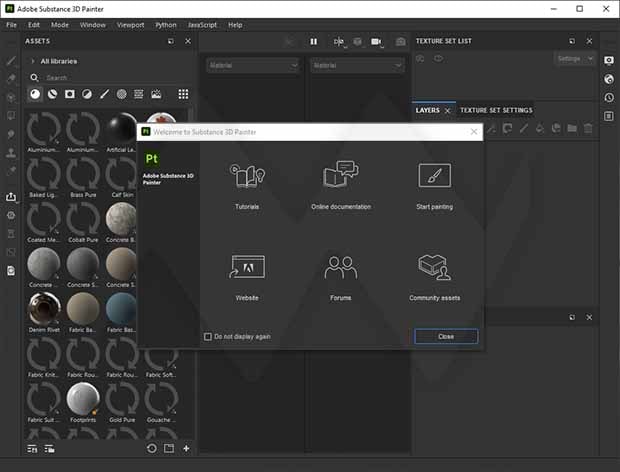
Task: Open the JavaScript menu
Action: tap(202, 25)
